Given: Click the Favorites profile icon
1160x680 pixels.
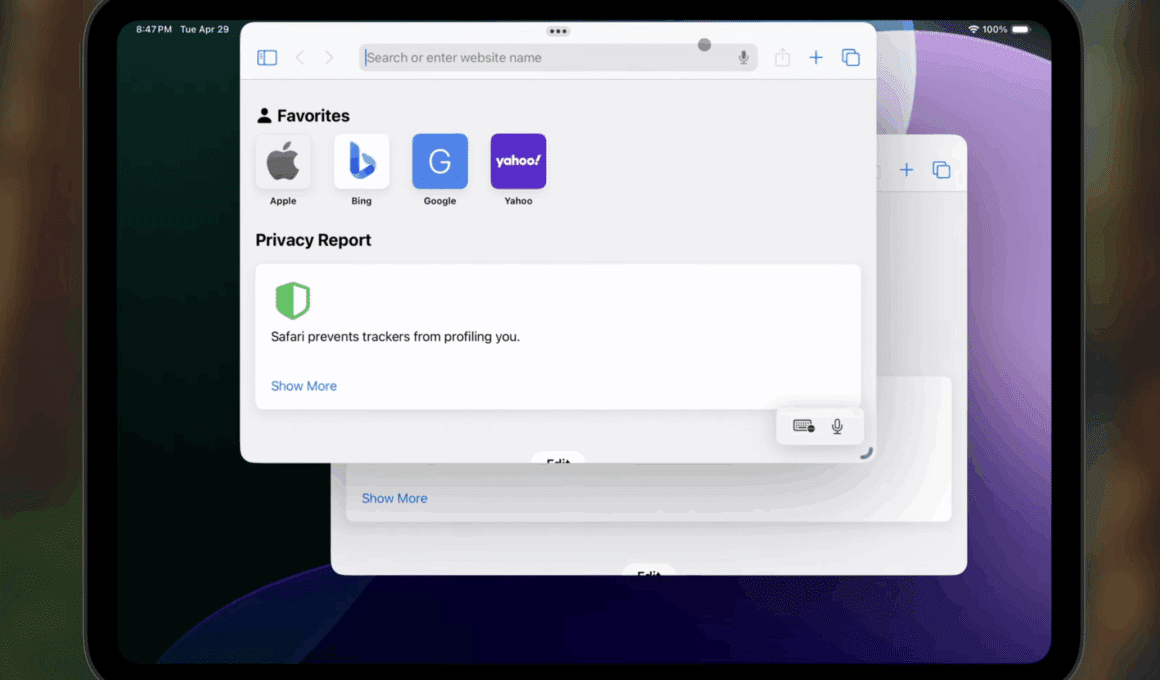Looking at the screenshot, I should click(264, 115).
